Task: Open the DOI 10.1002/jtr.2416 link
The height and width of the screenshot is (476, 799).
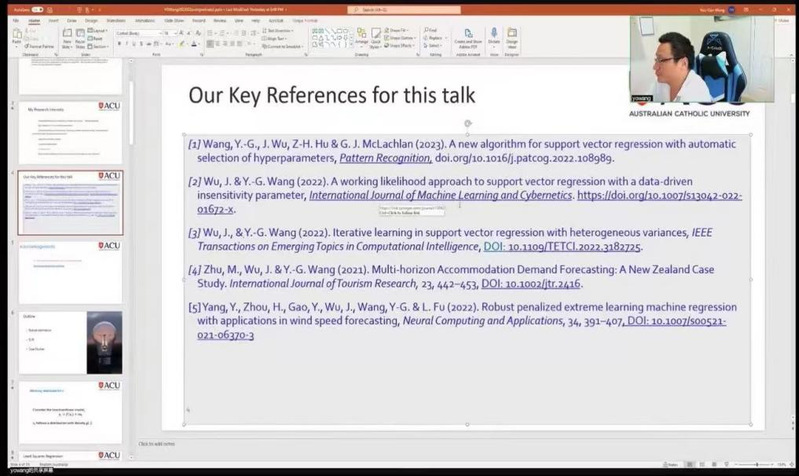Action: point(530,284)
